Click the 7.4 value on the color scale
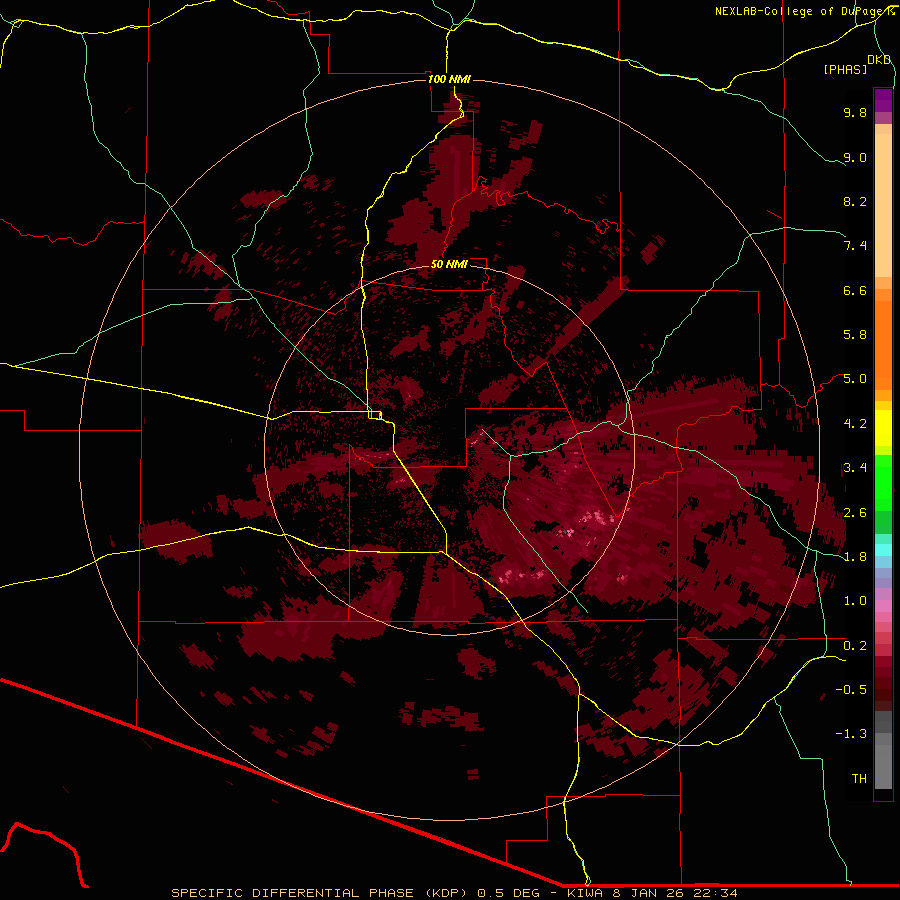The height and width of the screenshot is (900, 900). click(x=855, y=246)
